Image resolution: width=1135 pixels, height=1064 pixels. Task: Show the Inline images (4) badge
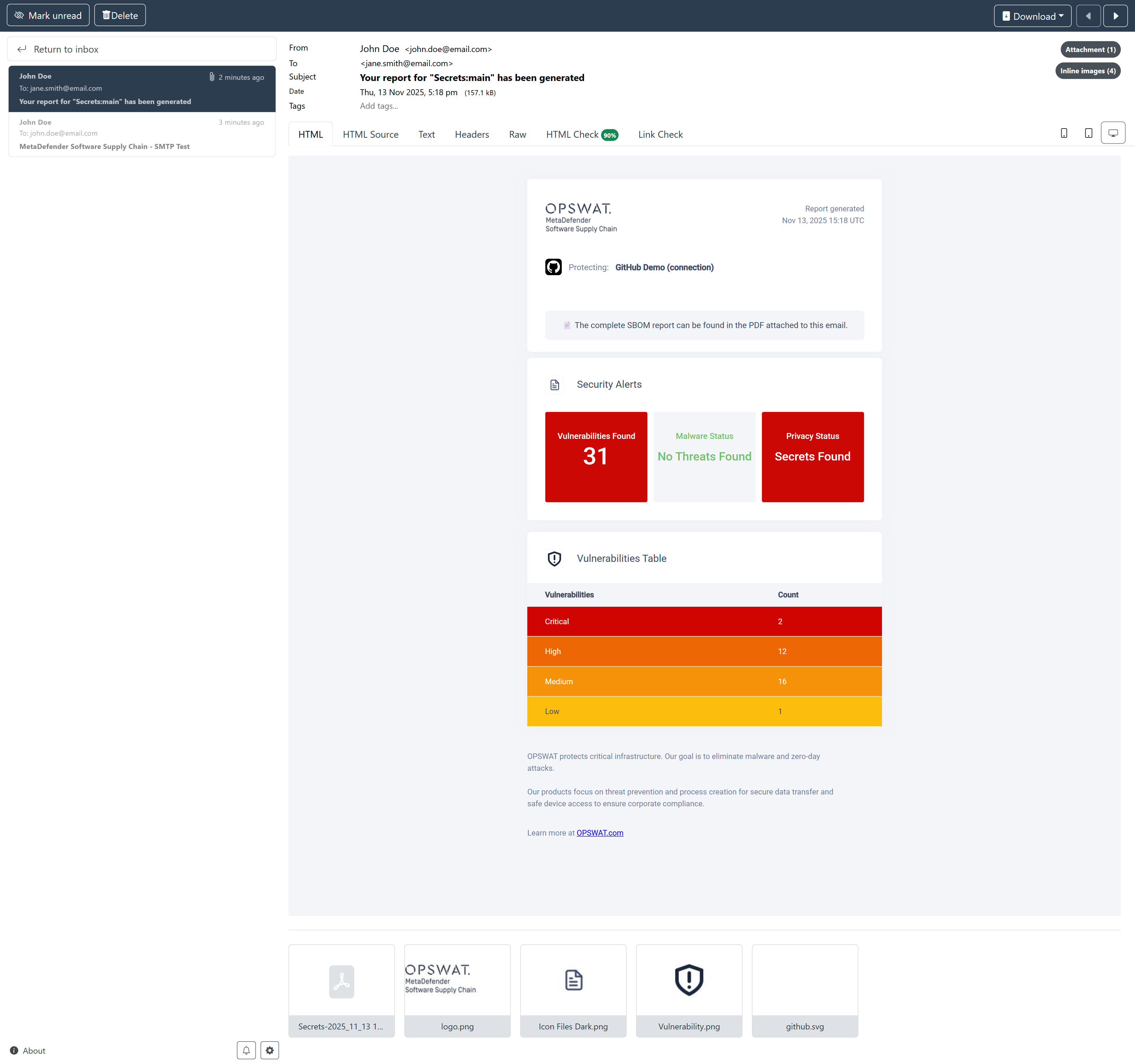tap(1088, 71)
